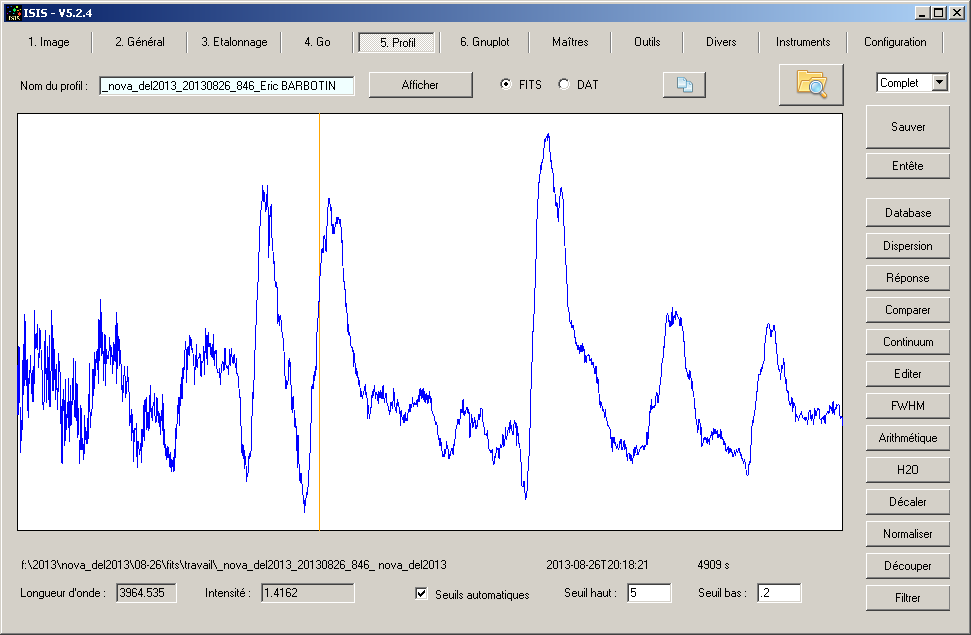
Task: Click the Normaliser button
Action: (x=908, y=534)
